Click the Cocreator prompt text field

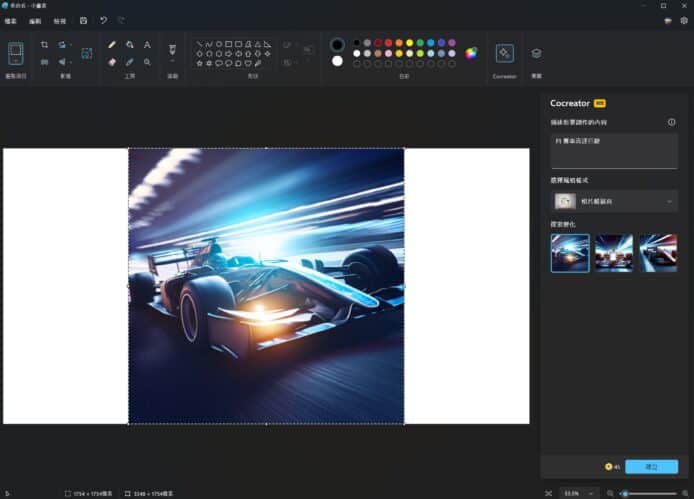click(614, 151)
